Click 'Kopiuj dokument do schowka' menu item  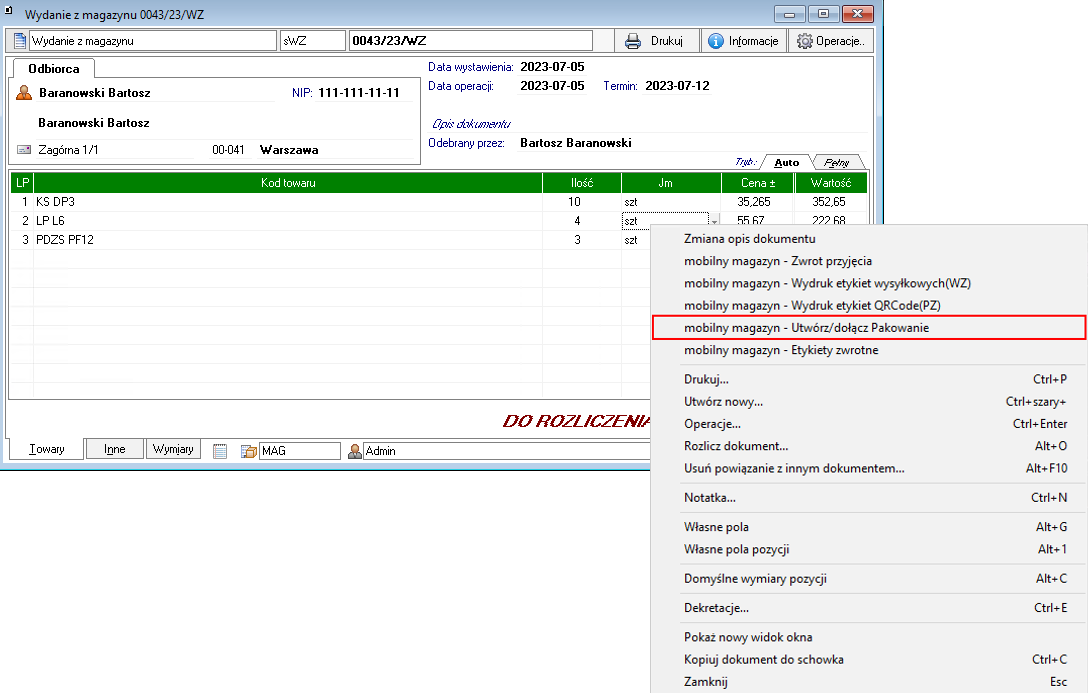(x=763, y=659)
